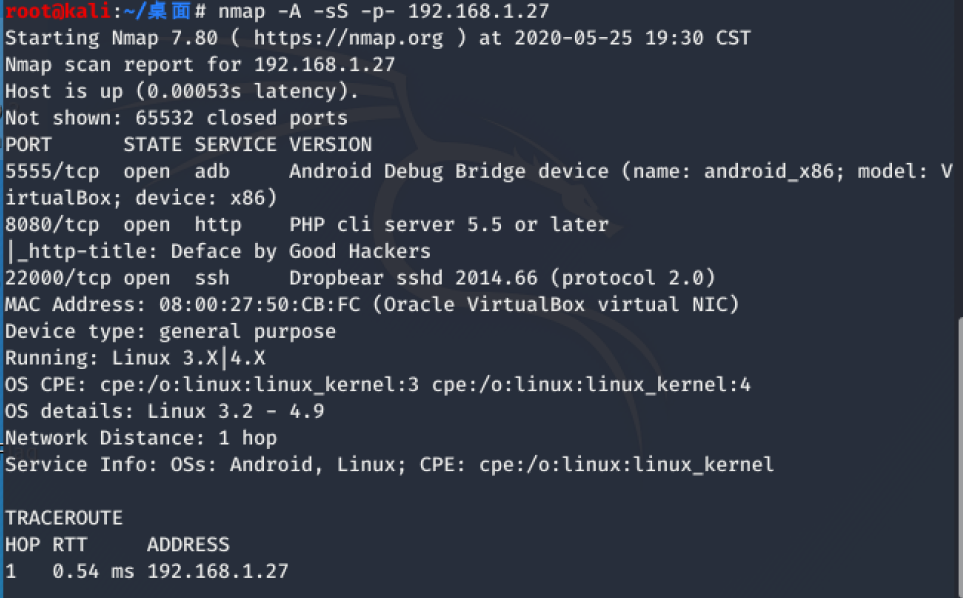Click the "OS details: Linux 3.2 - 4.9" line
This screenshot has width=963, height=598.
[165, 411]
